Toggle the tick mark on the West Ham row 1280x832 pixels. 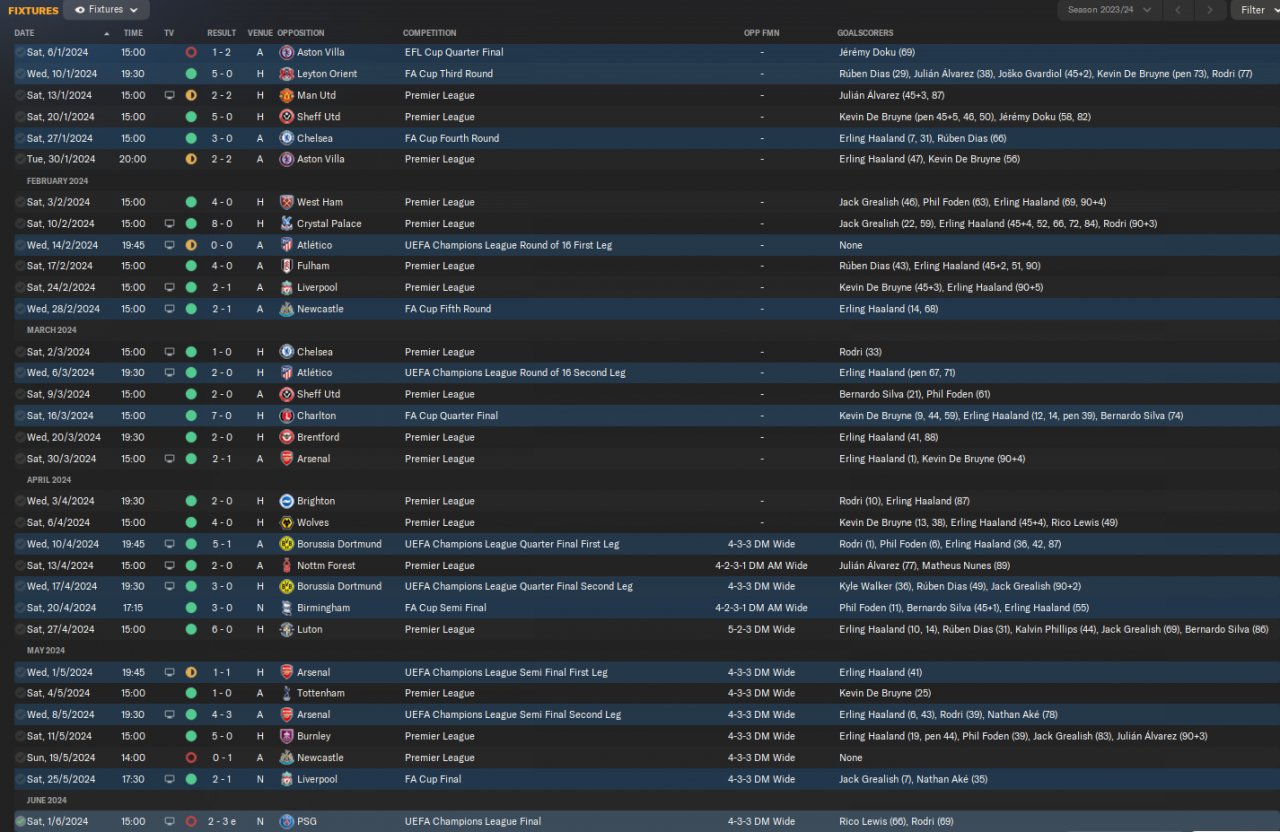[x=20, y=202]
